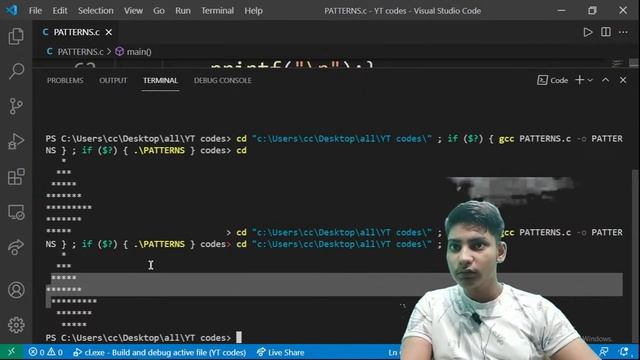The width and height of the screenshot is (640, 360).
Task: Open Live Share icon in activity bar
Action: click(16, 247)
